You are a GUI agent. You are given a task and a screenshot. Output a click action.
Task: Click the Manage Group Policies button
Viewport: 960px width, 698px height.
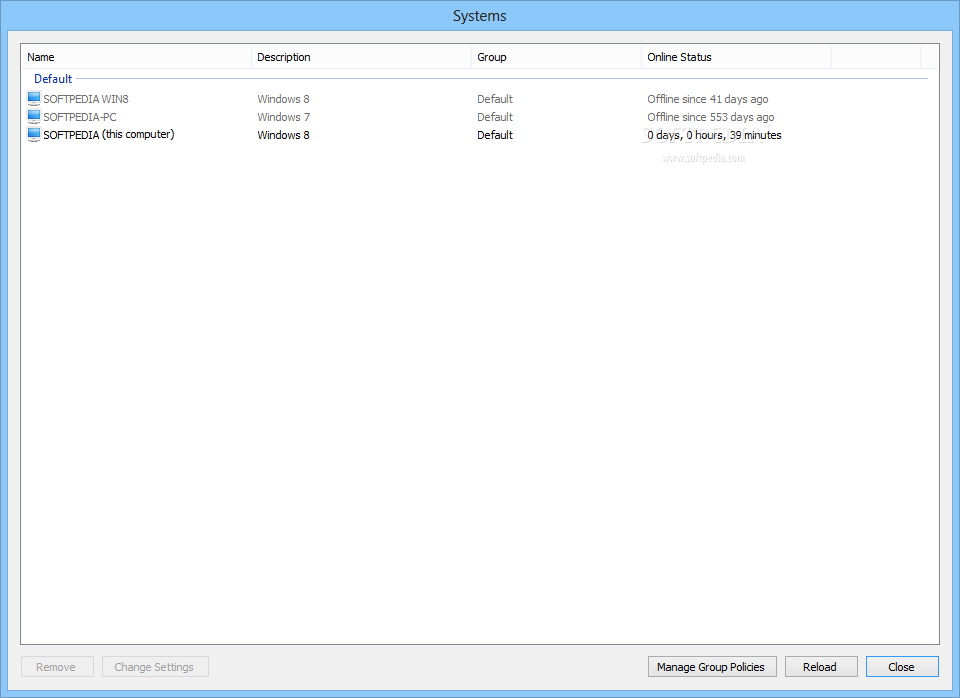point(712,667)
